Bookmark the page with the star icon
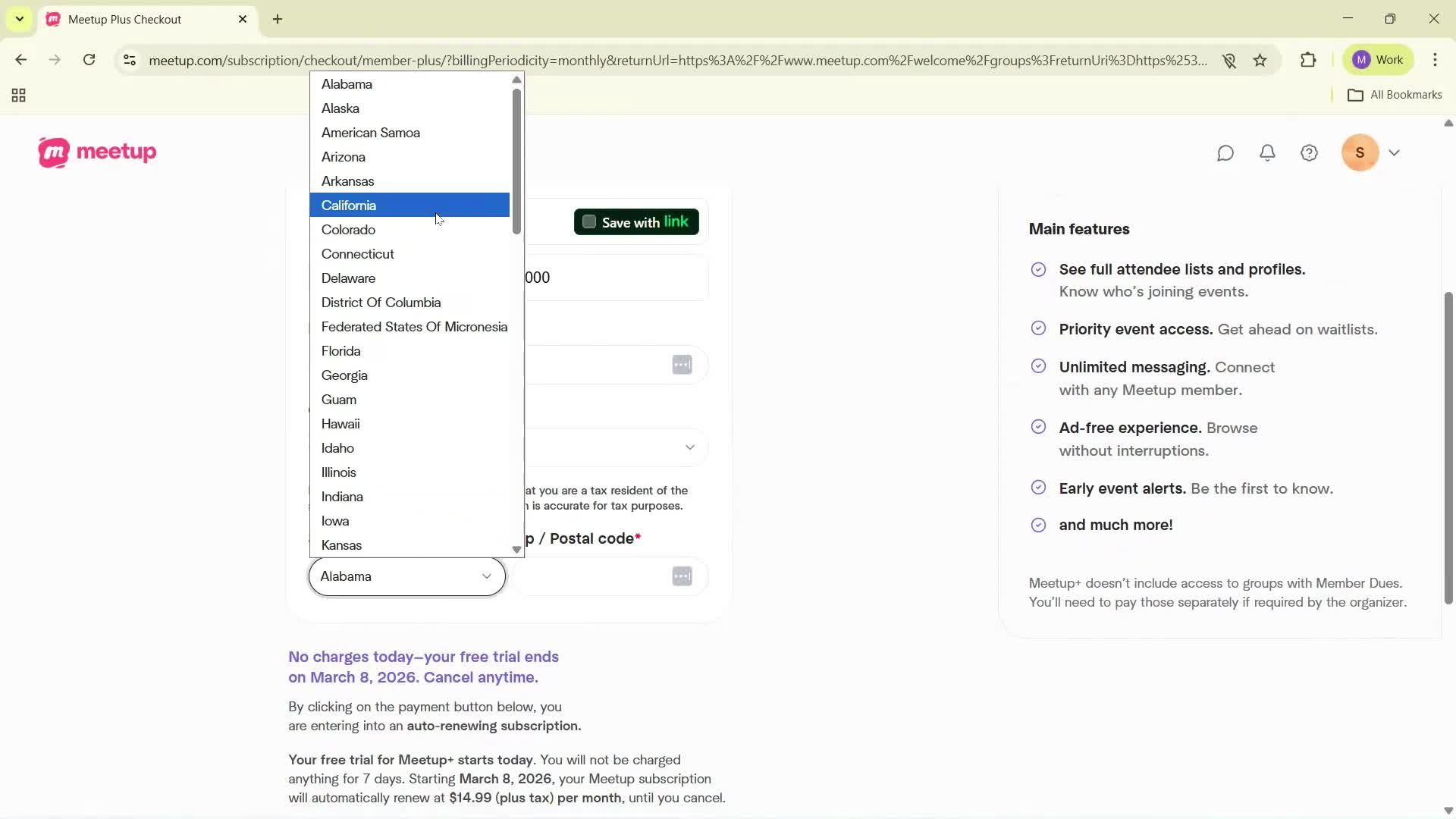Viewport: 1456px width, 819px height. tap(1260, 60)
